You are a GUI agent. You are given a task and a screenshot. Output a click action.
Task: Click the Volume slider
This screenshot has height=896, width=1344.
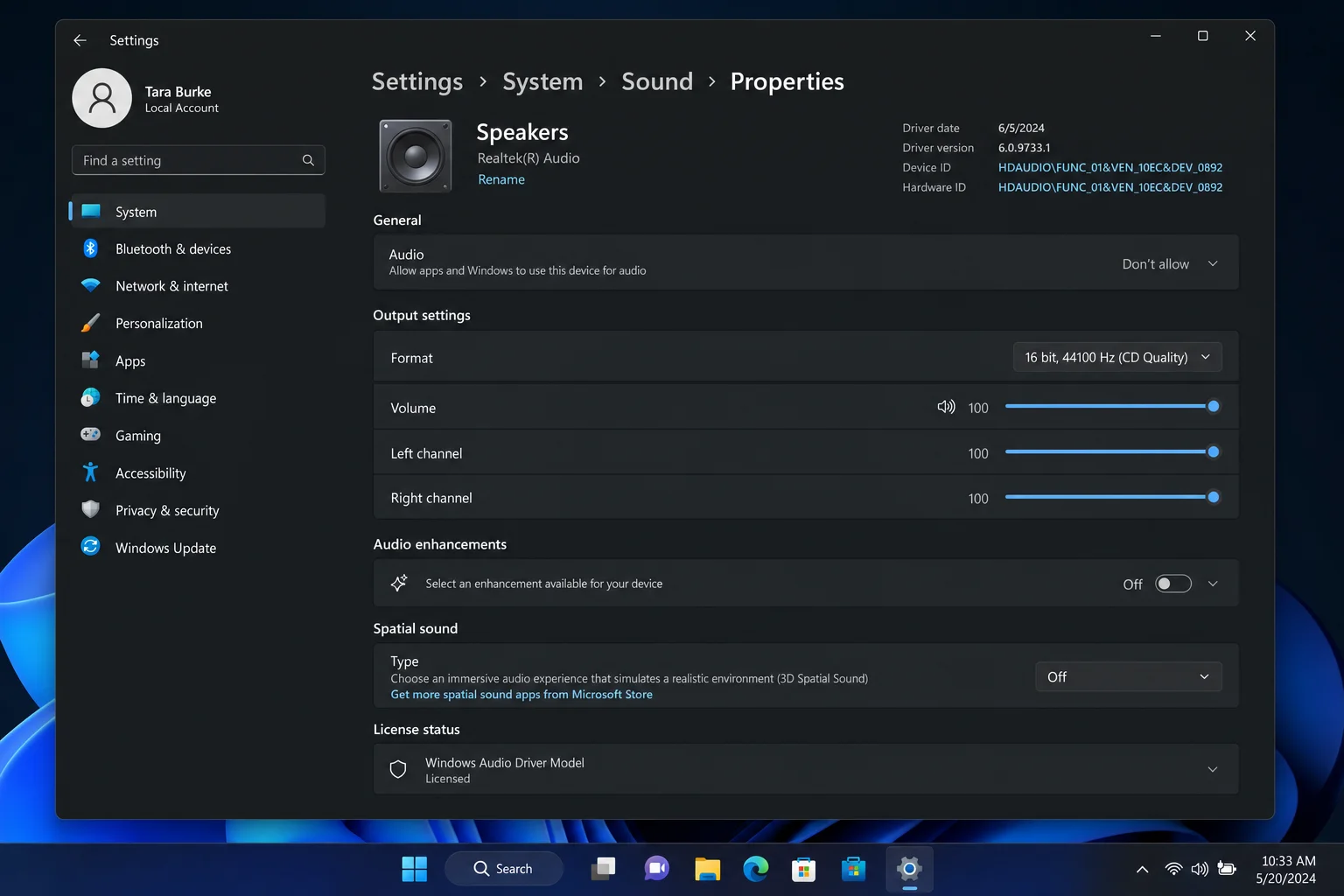pos(1112,406)
